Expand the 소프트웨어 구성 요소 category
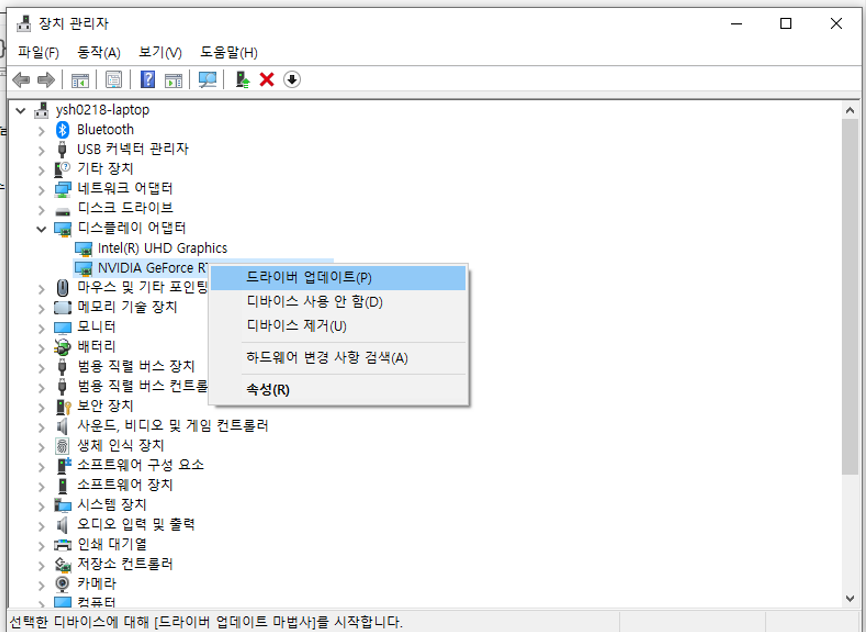Image resolution: width=866 pixels, height=632 pixels. click(x=41, y=466)
